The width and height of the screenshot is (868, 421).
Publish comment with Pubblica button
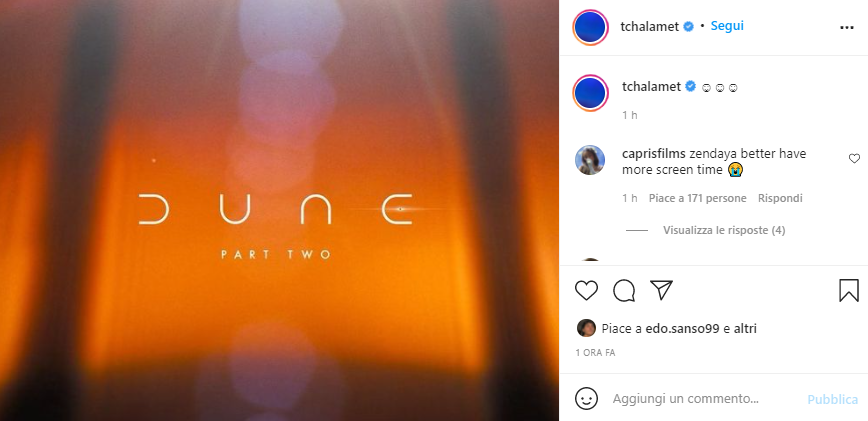point(833,399)
